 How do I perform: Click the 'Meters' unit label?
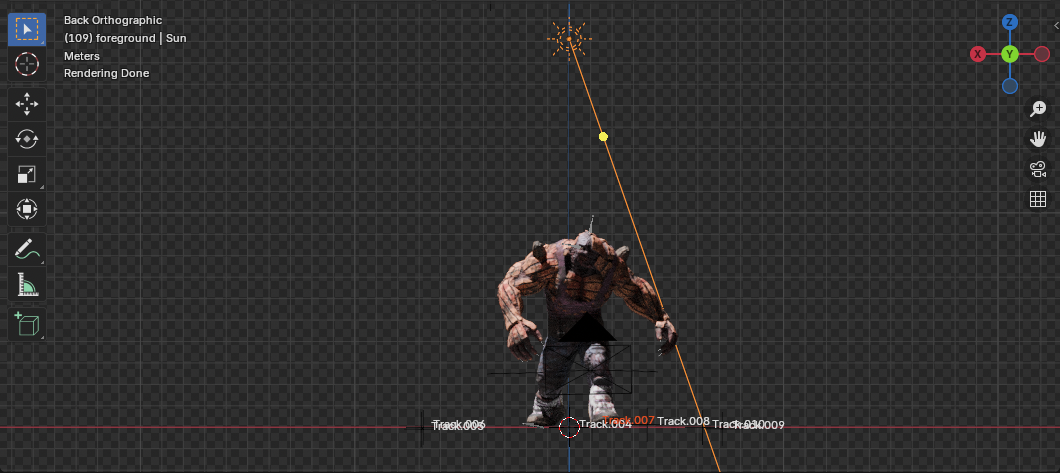[x=82, y=56]
